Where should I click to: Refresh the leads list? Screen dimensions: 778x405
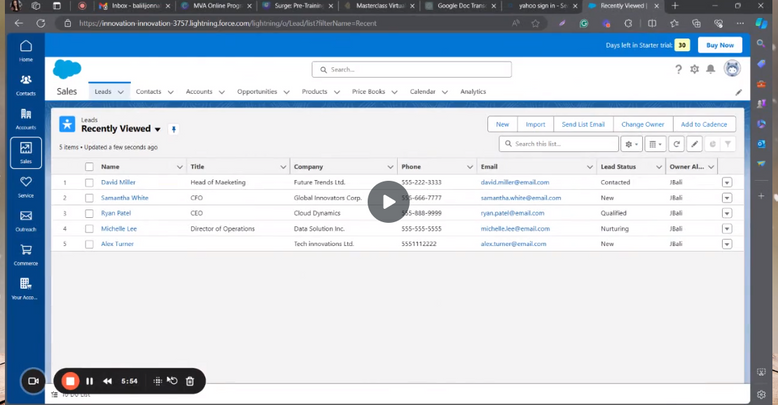point(676,144)
